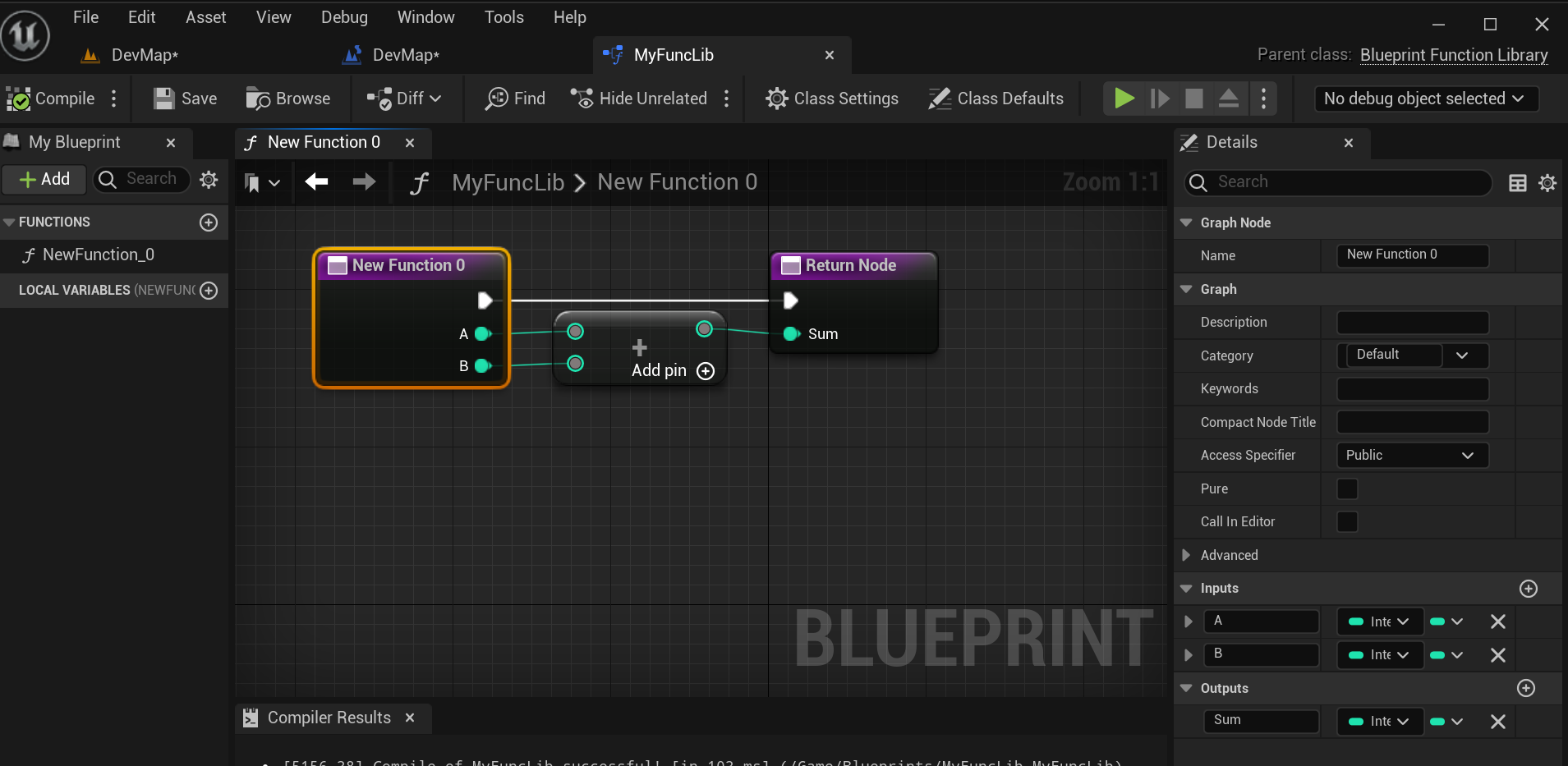Open Hide Unrelated options menu
Screen dimensions: 1568x766
(727, 99)
